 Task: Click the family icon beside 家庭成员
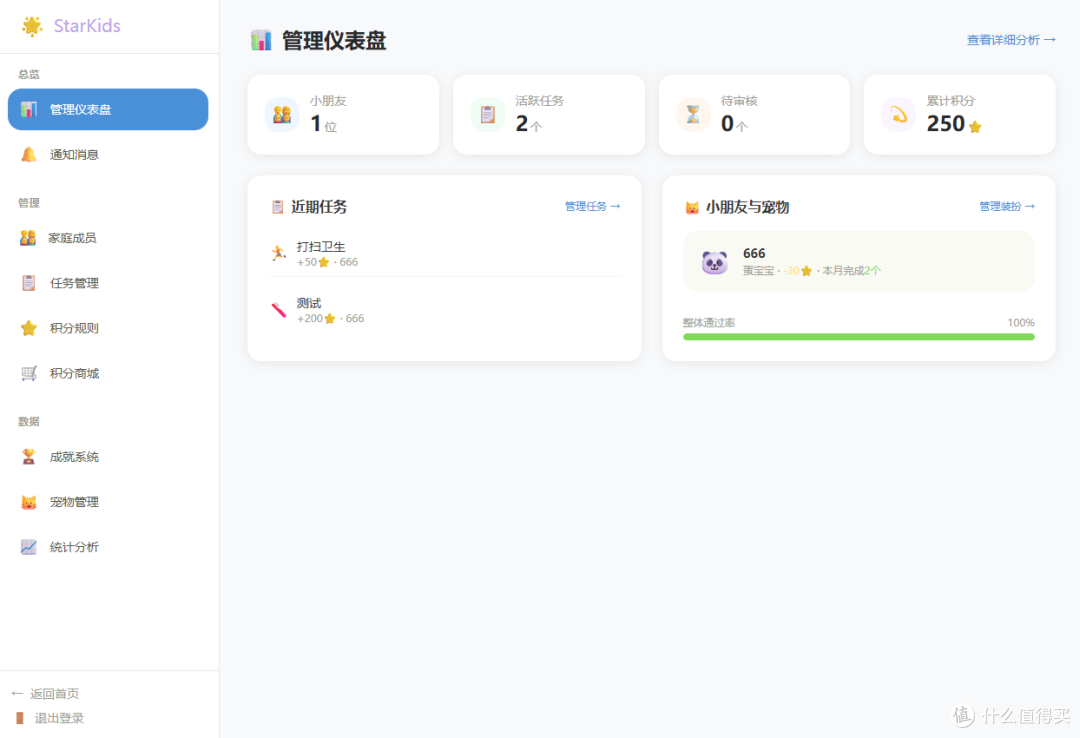coord(28,238)
